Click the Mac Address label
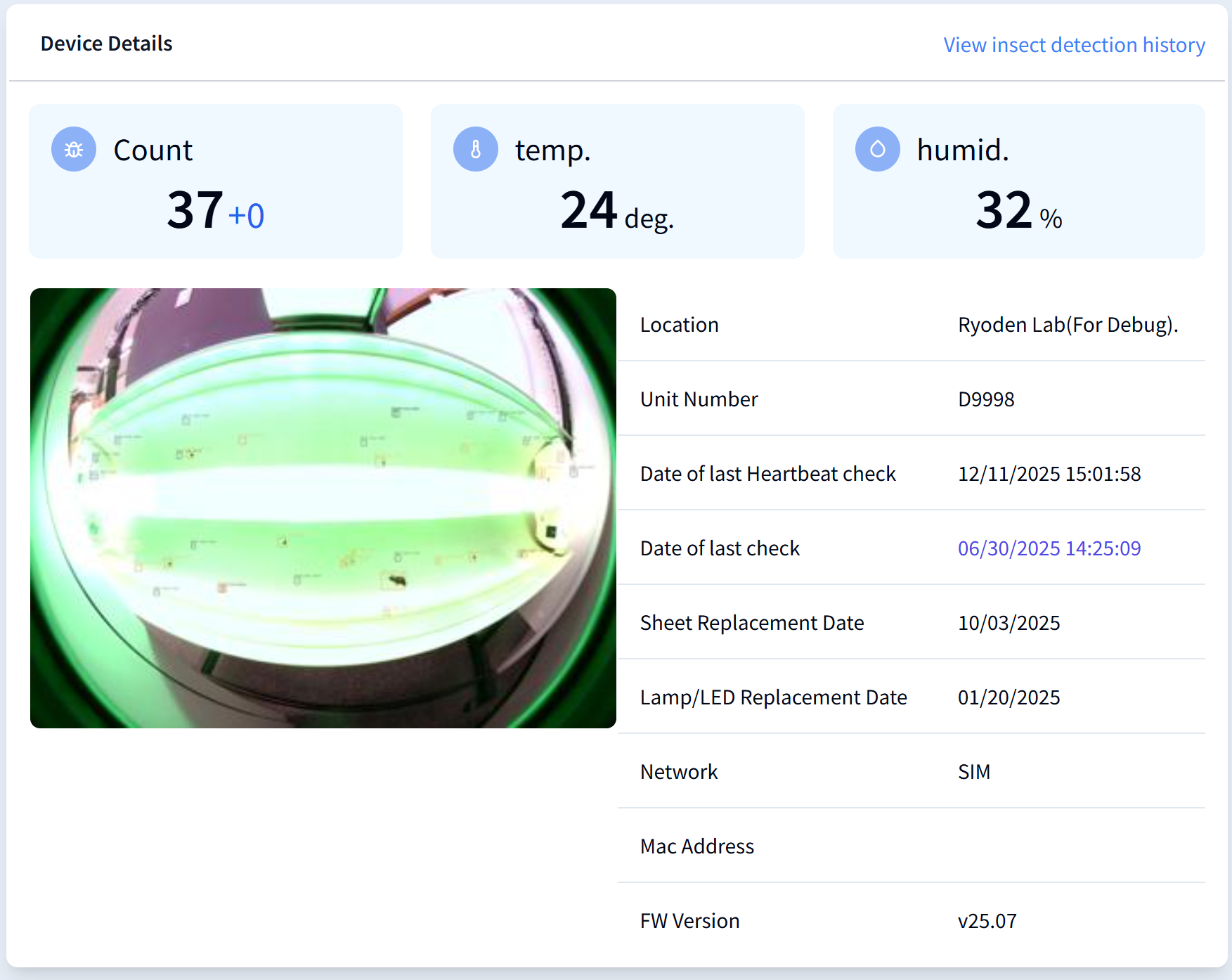 [x=696, y=846]
